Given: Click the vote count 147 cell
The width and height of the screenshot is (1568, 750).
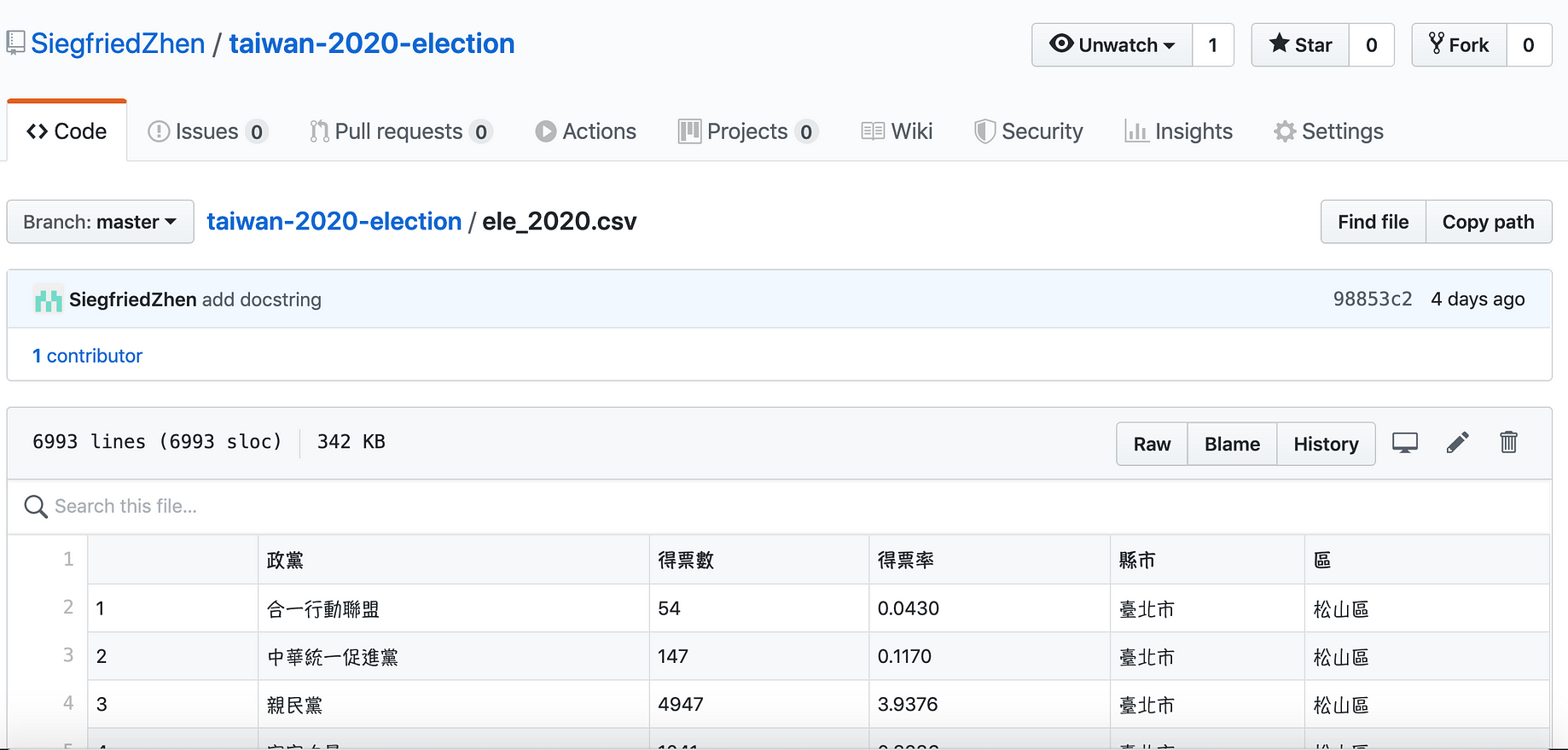Looking at the screenshot, I should coord(758,656).
